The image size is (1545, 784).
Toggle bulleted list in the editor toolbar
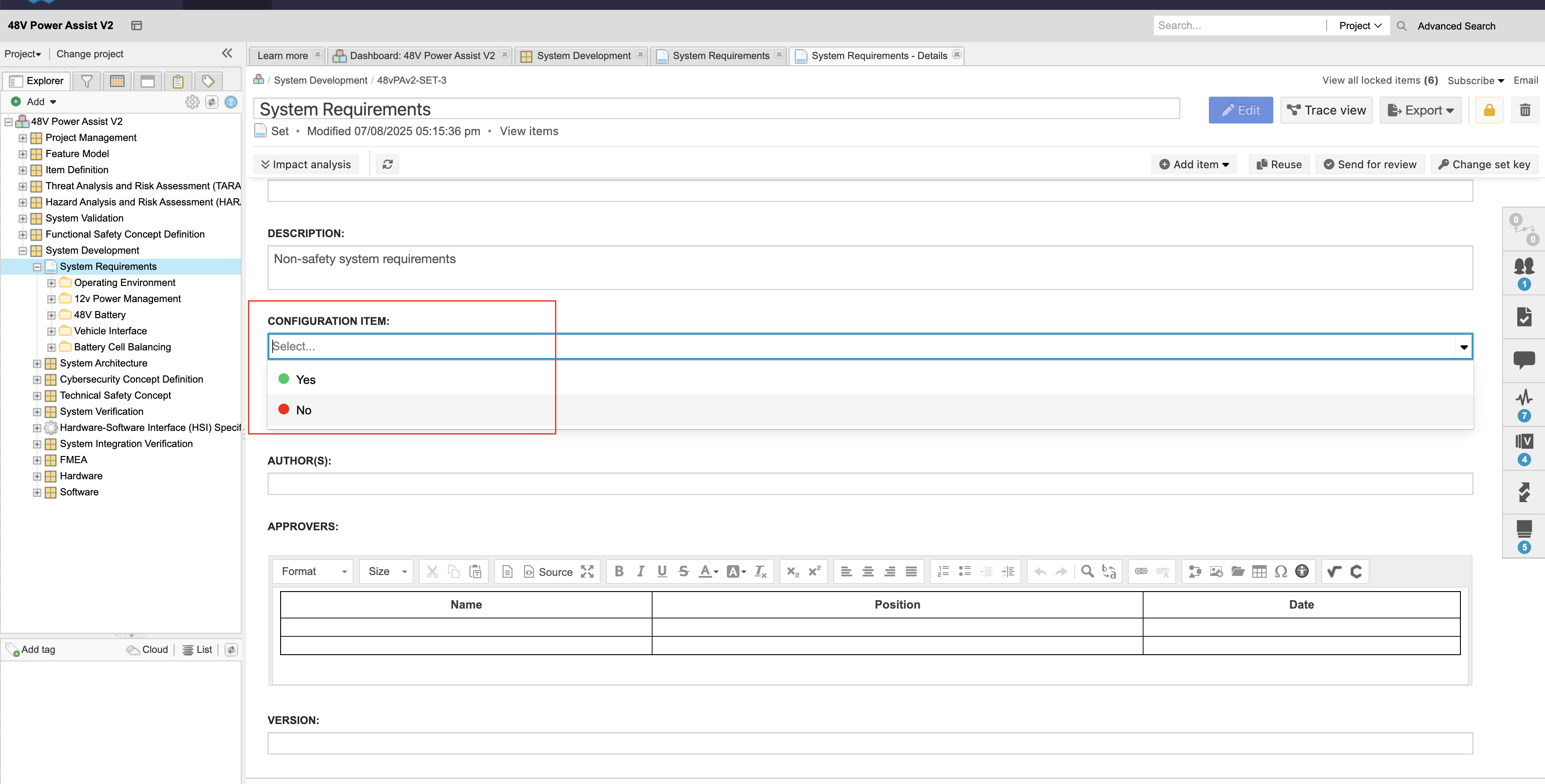tap(965, 571)
